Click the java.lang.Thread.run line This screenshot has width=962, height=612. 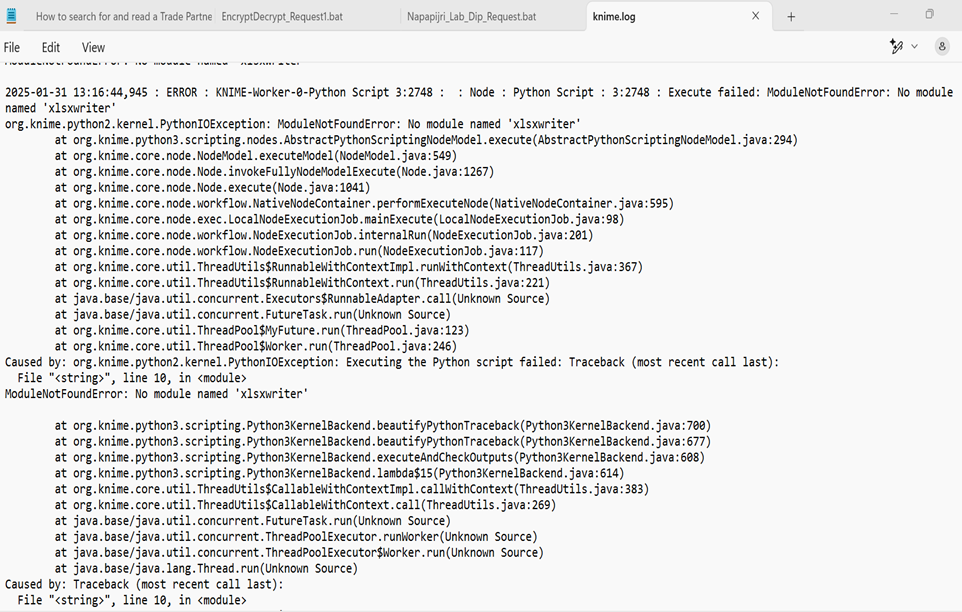pyautogui.click(x=206, y=569)
